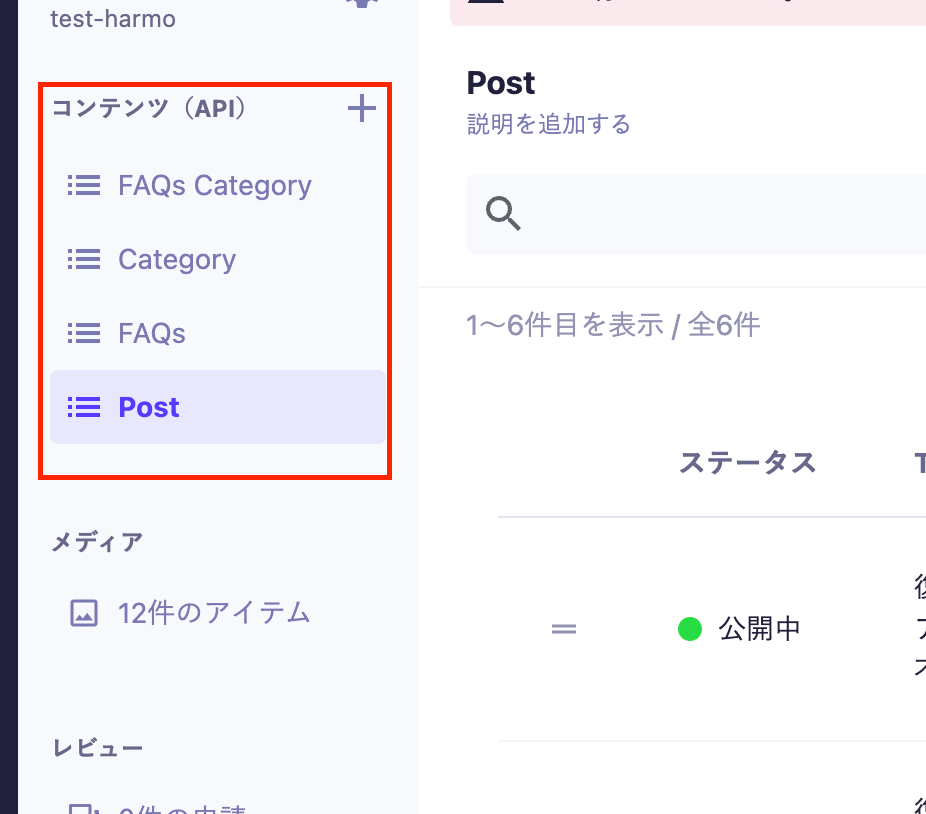Click the settings gear near test-harmo

(360, 4)
